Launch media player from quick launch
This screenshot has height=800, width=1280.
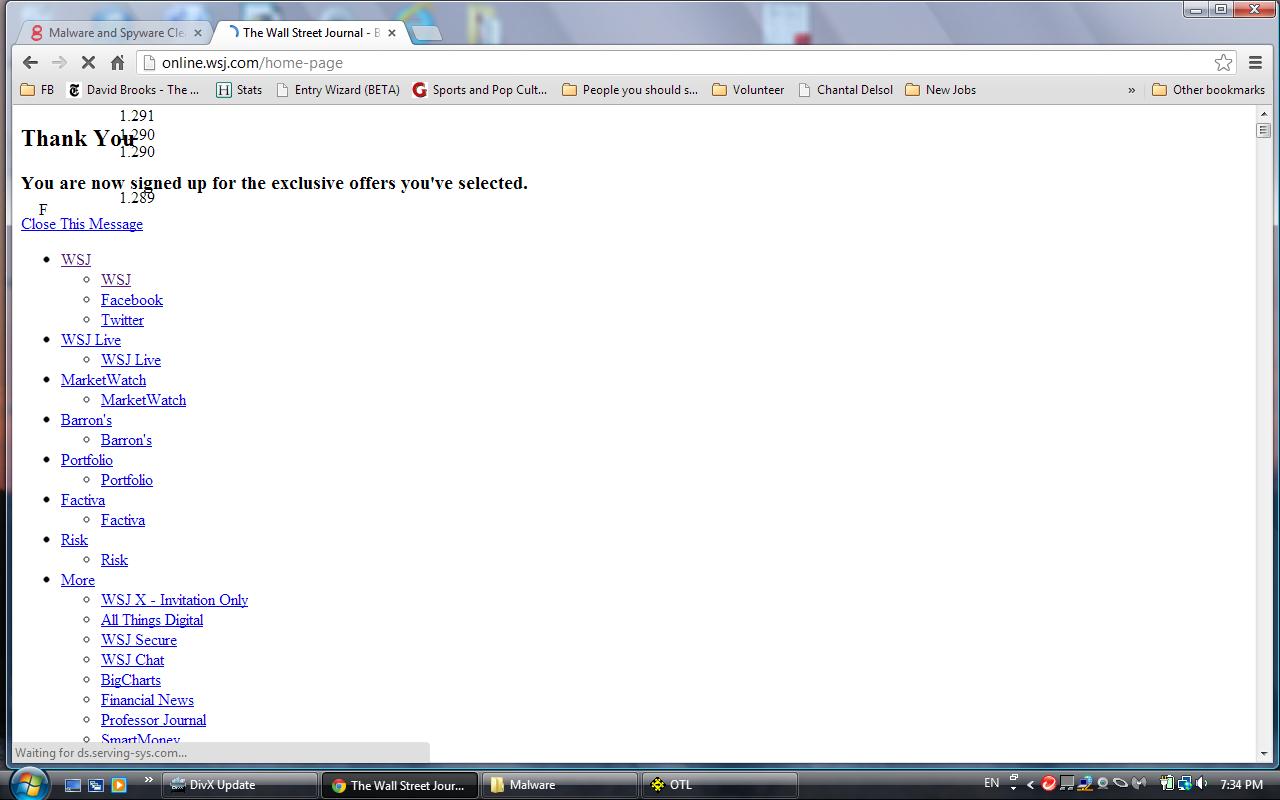[118, 785]
